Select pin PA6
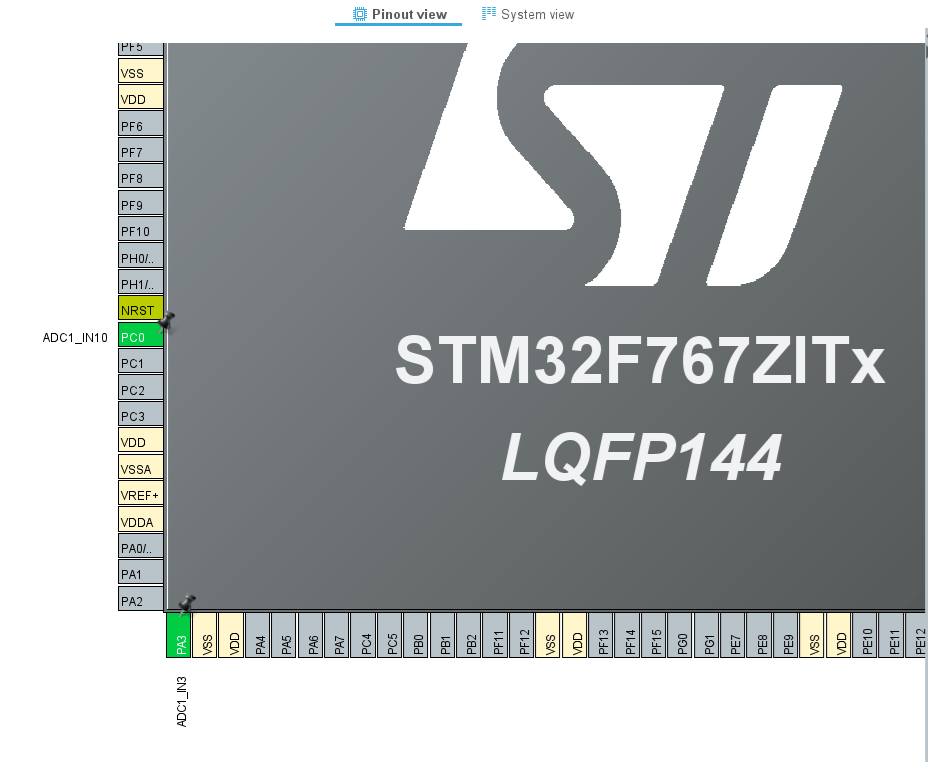The height and width of the screenshot is (762, 928). point(310,635)
